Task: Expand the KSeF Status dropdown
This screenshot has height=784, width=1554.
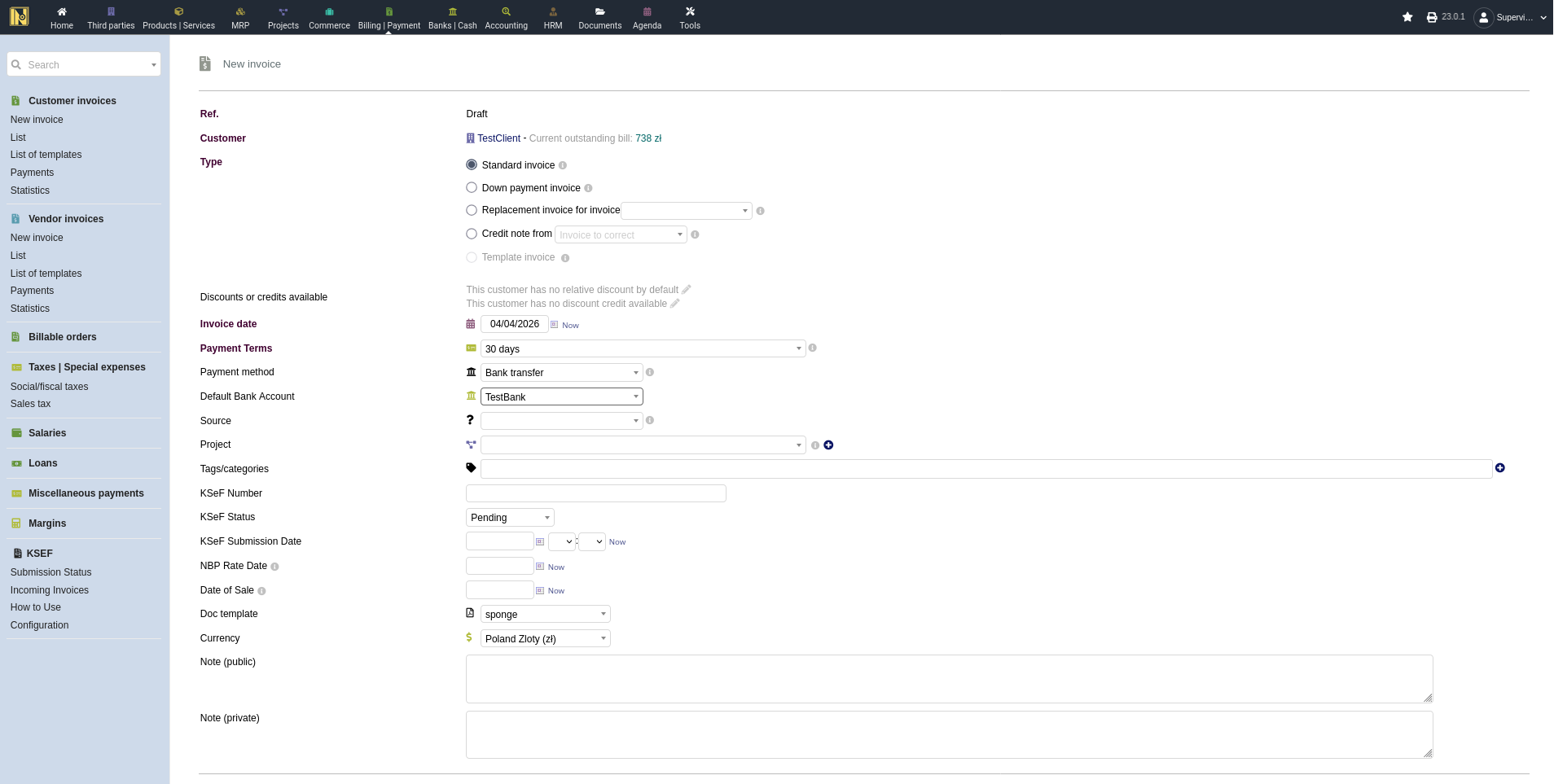Action: tap(510, 518)
